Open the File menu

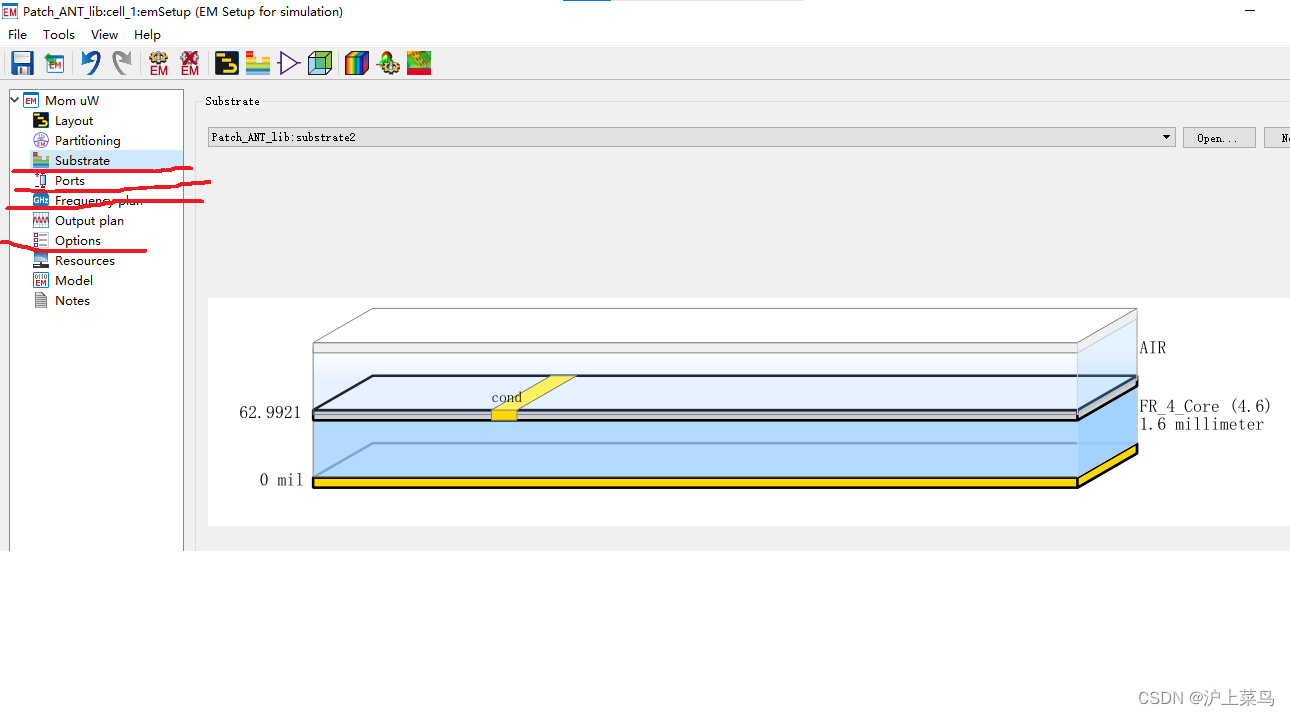point(18,34)
